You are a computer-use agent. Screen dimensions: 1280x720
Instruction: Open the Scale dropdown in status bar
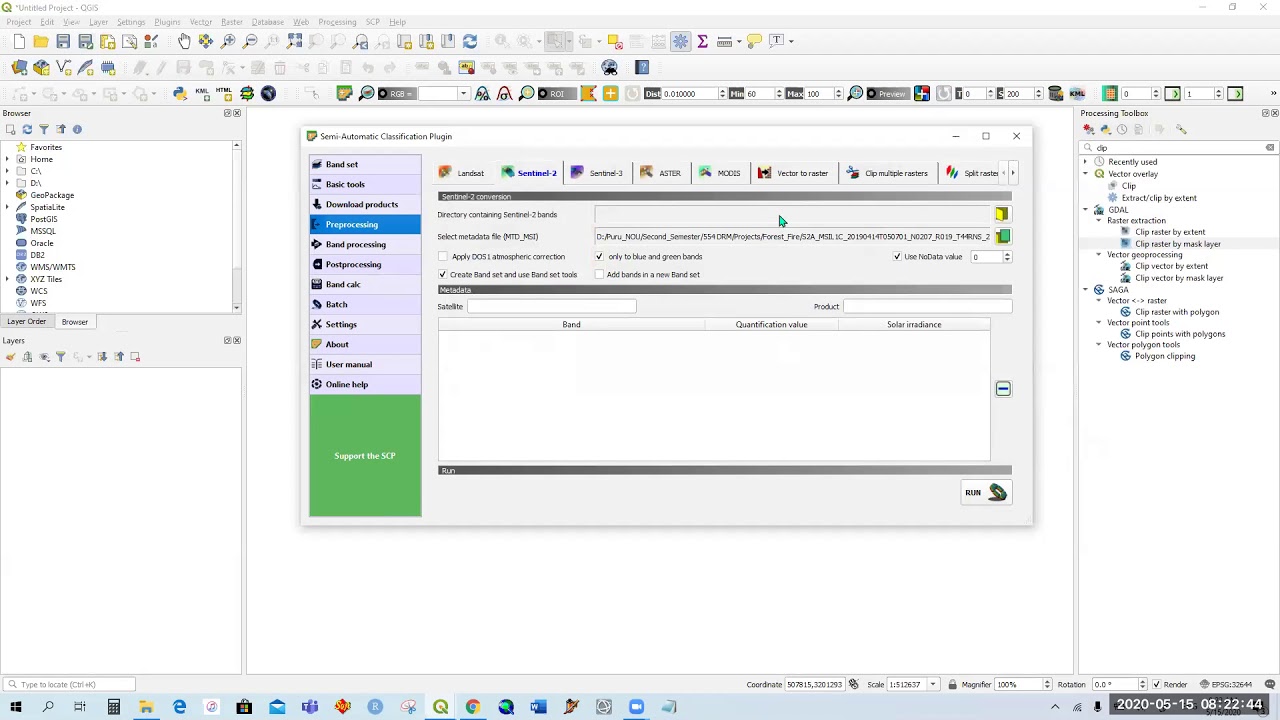point(933,685)
